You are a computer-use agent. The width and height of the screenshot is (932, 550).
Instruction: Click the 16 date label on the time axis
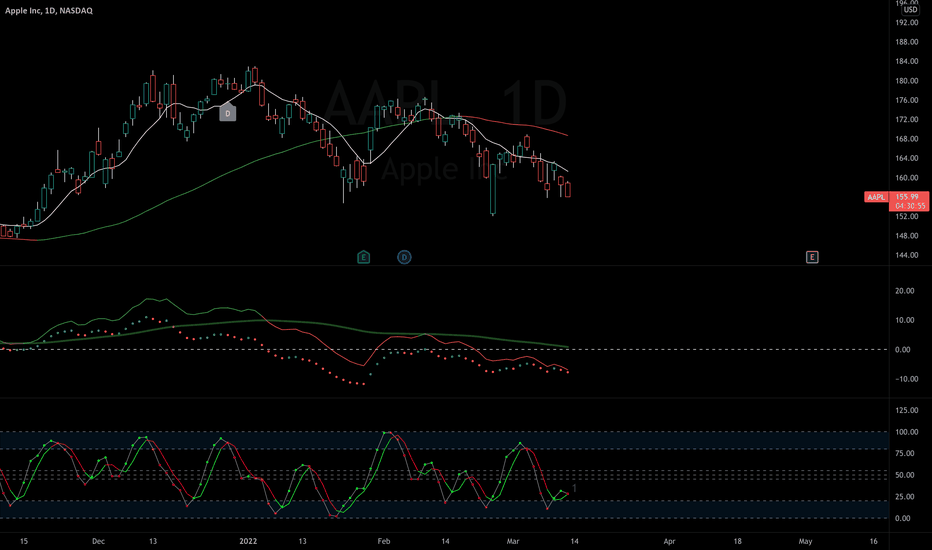[874, 541]
